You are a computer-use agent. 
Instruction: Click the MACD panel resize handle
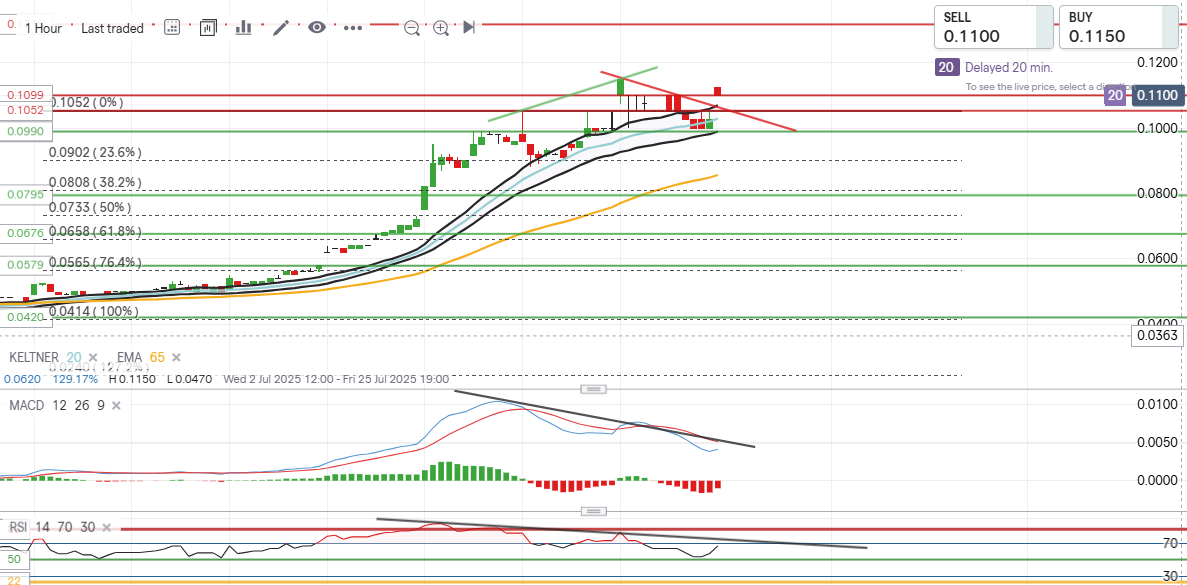pyautogui.click(x=594, y=389)
